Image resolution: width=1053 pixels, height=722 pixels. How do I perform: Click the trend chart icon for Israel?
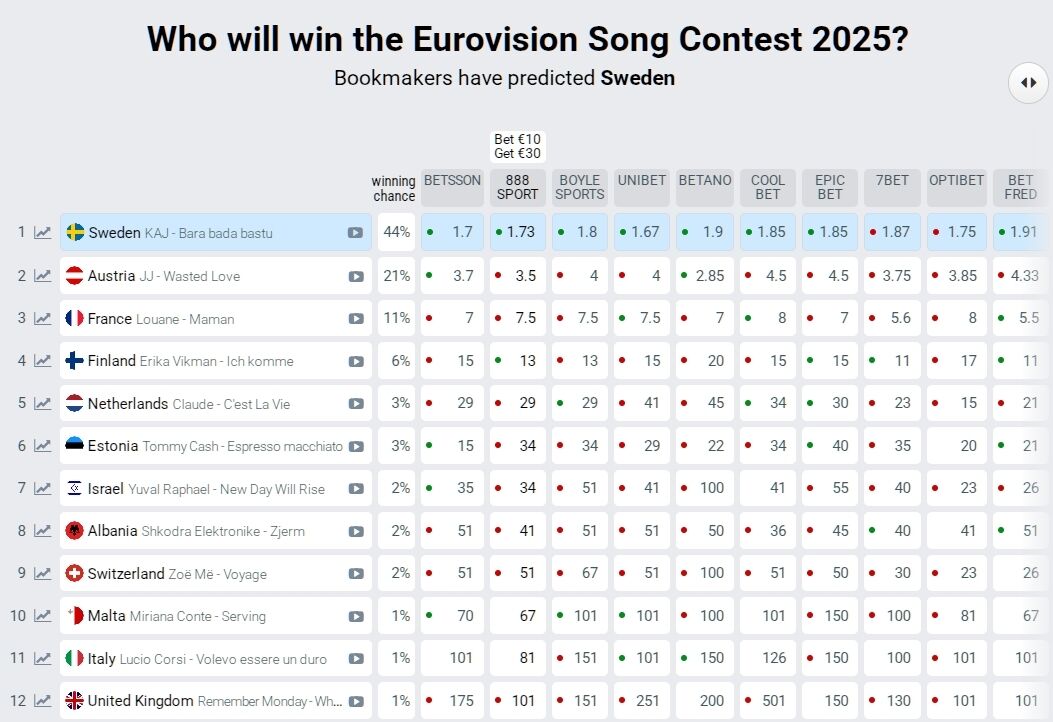click(x=42, y=488)
